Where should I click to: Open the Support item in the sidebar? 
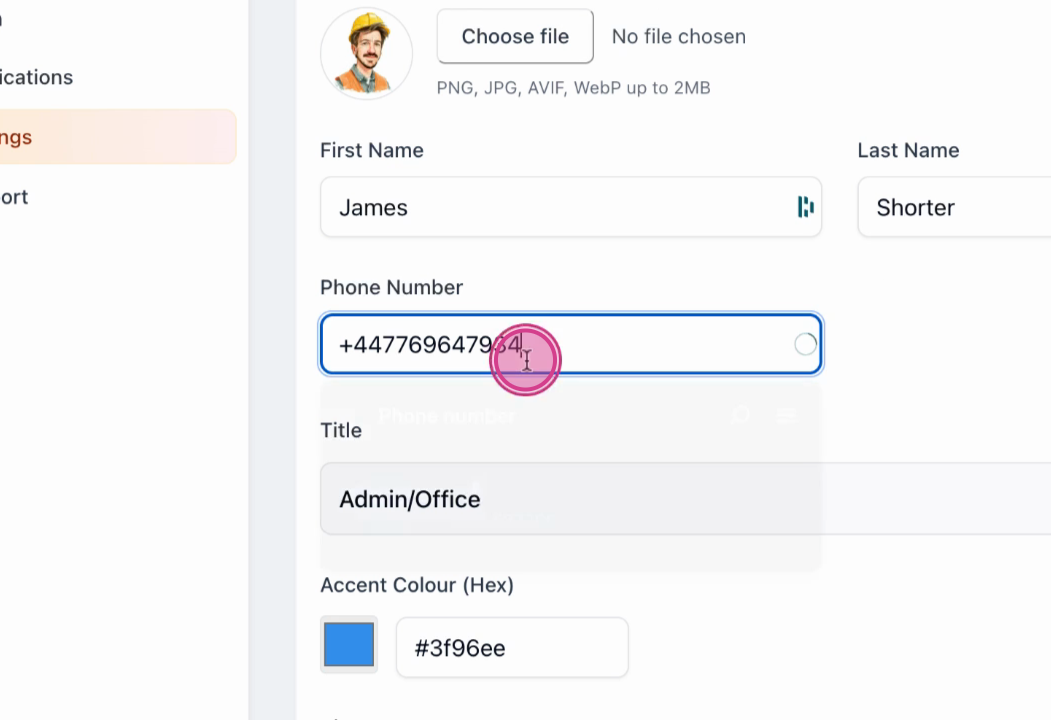coord(14,197)
